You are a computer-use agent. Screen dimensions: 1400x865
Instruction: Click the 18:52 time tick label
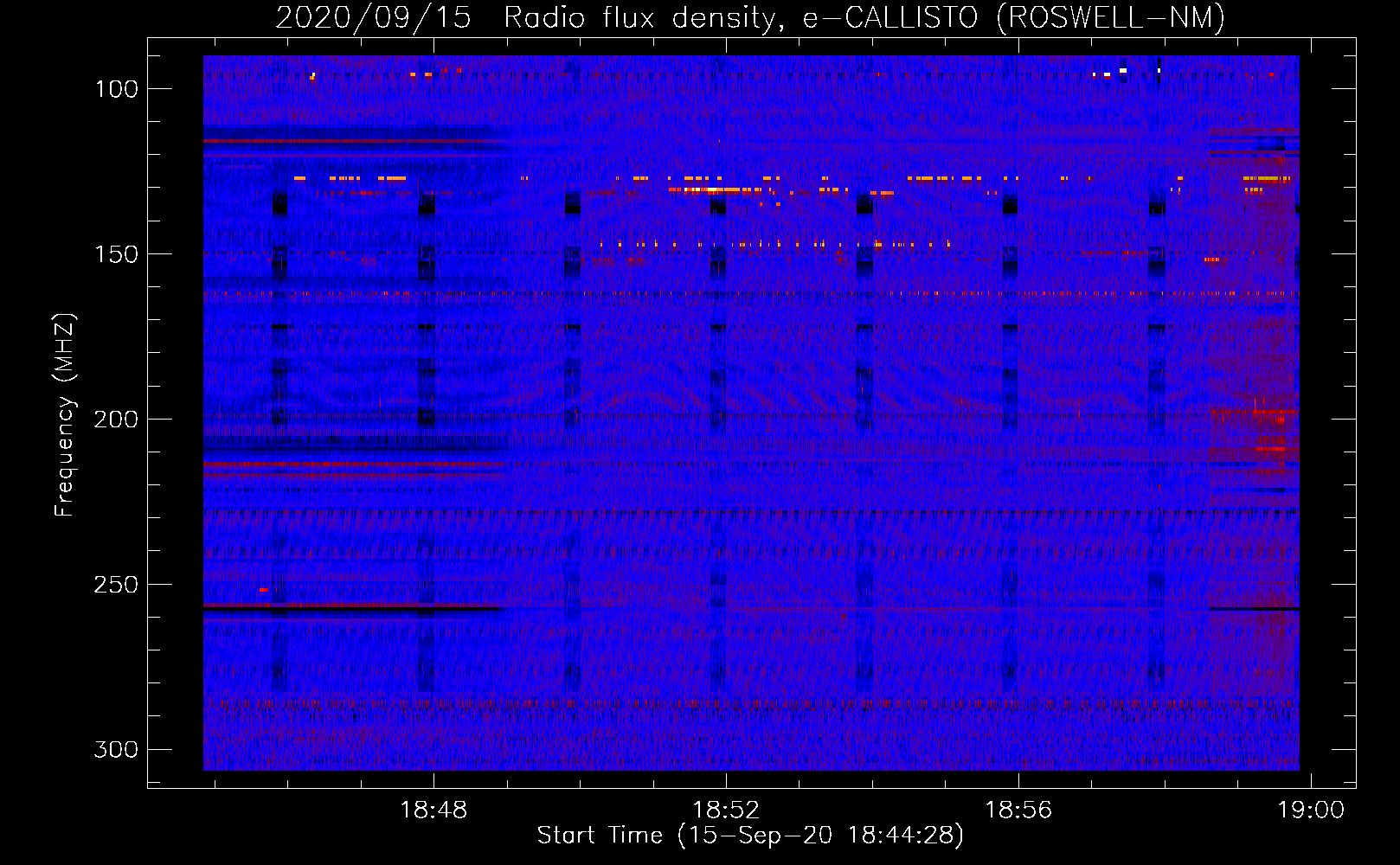726,811
